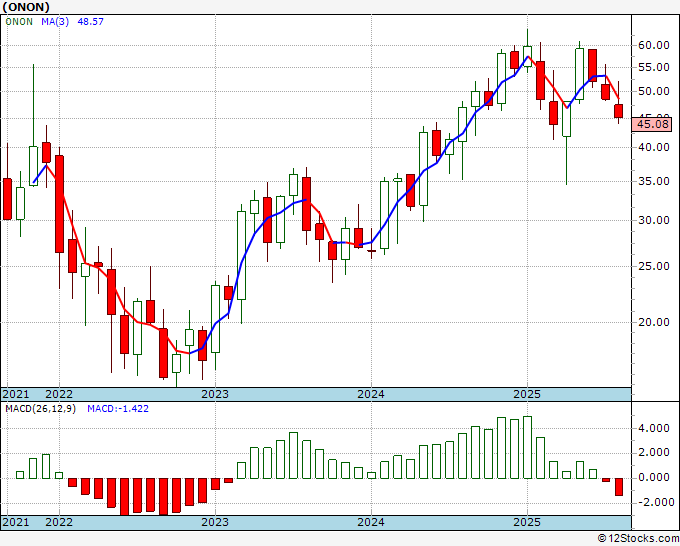Click the 48.57 moving average value

(x=91, y=22)
